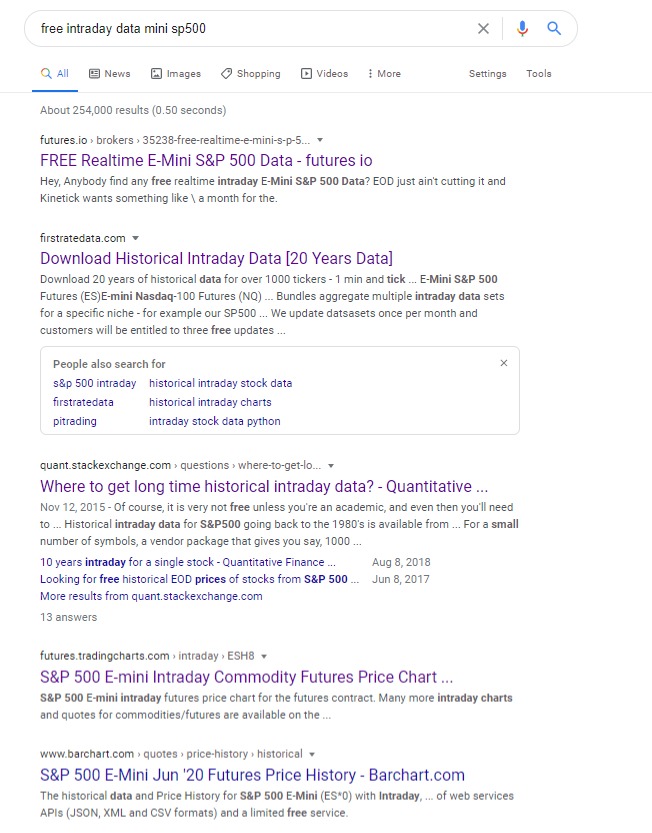Expand dropdown arrow next to quant.stackexchange.com URL
Screen dimensions: 652x833
[331, 465]
